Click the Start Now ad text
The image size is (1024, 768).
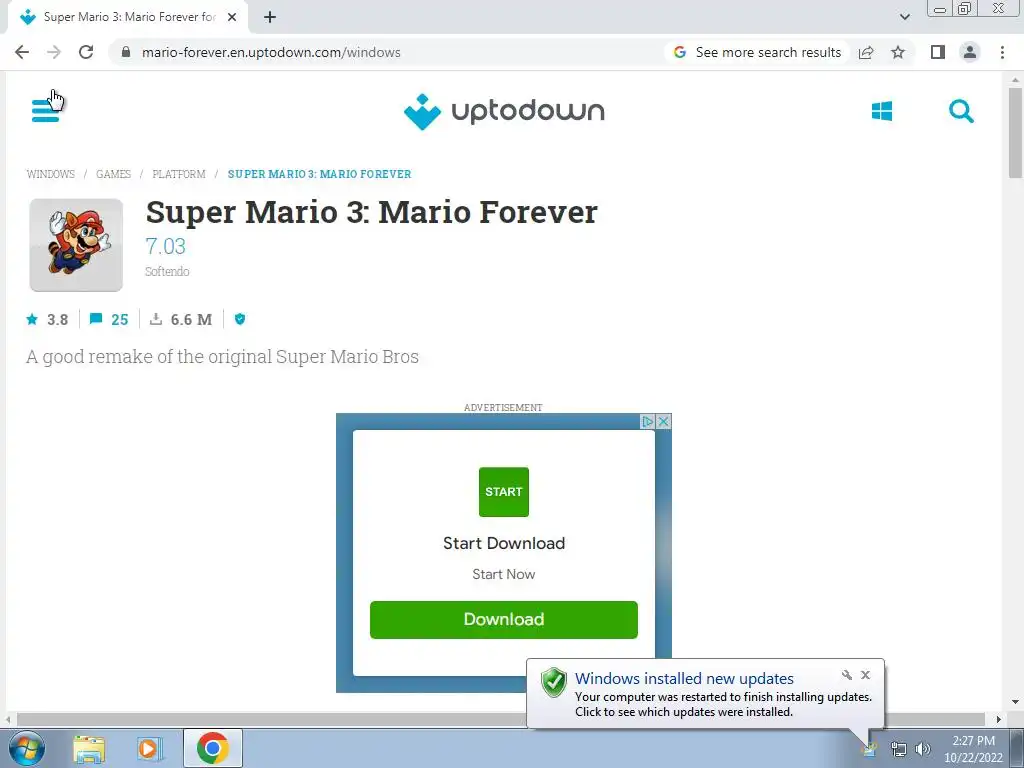(504, 574)
